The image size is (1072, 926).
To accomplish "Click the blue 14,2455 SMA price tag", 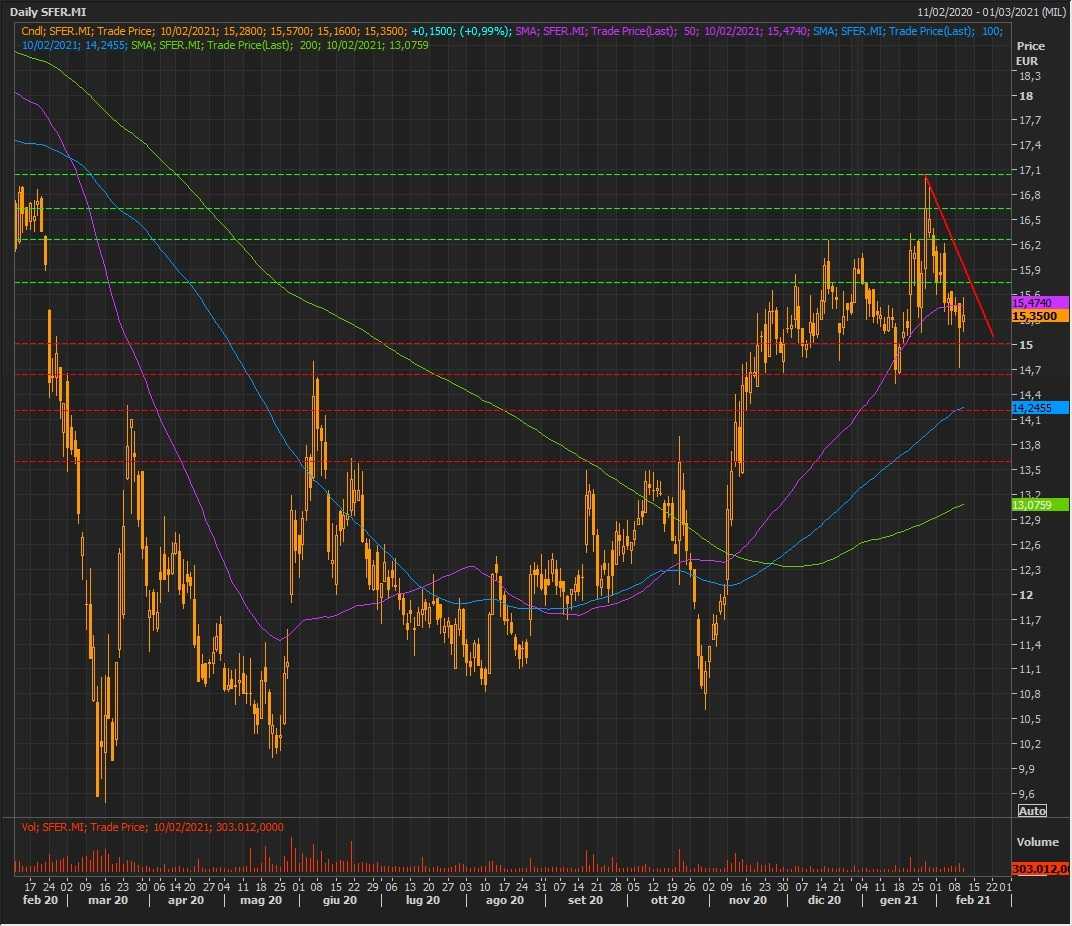I will click(1033, 408).
